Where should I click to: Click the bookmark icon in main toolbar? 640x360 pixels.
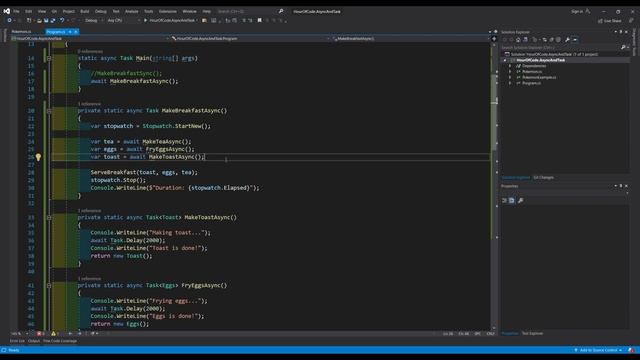click(x=260, y=20)
